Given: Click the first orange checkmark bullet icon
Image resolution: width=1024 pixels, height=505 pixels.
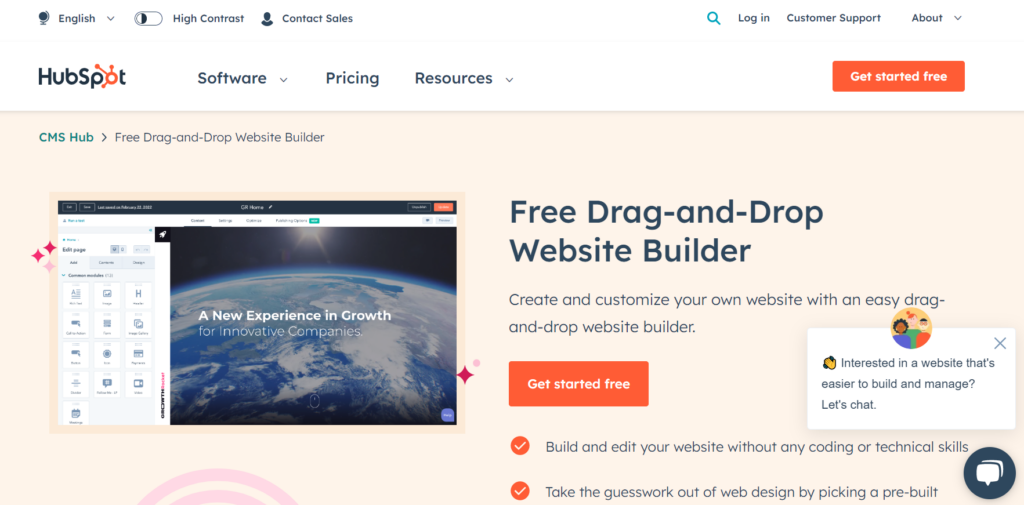Looking at the screenshot, I should 520,446.
